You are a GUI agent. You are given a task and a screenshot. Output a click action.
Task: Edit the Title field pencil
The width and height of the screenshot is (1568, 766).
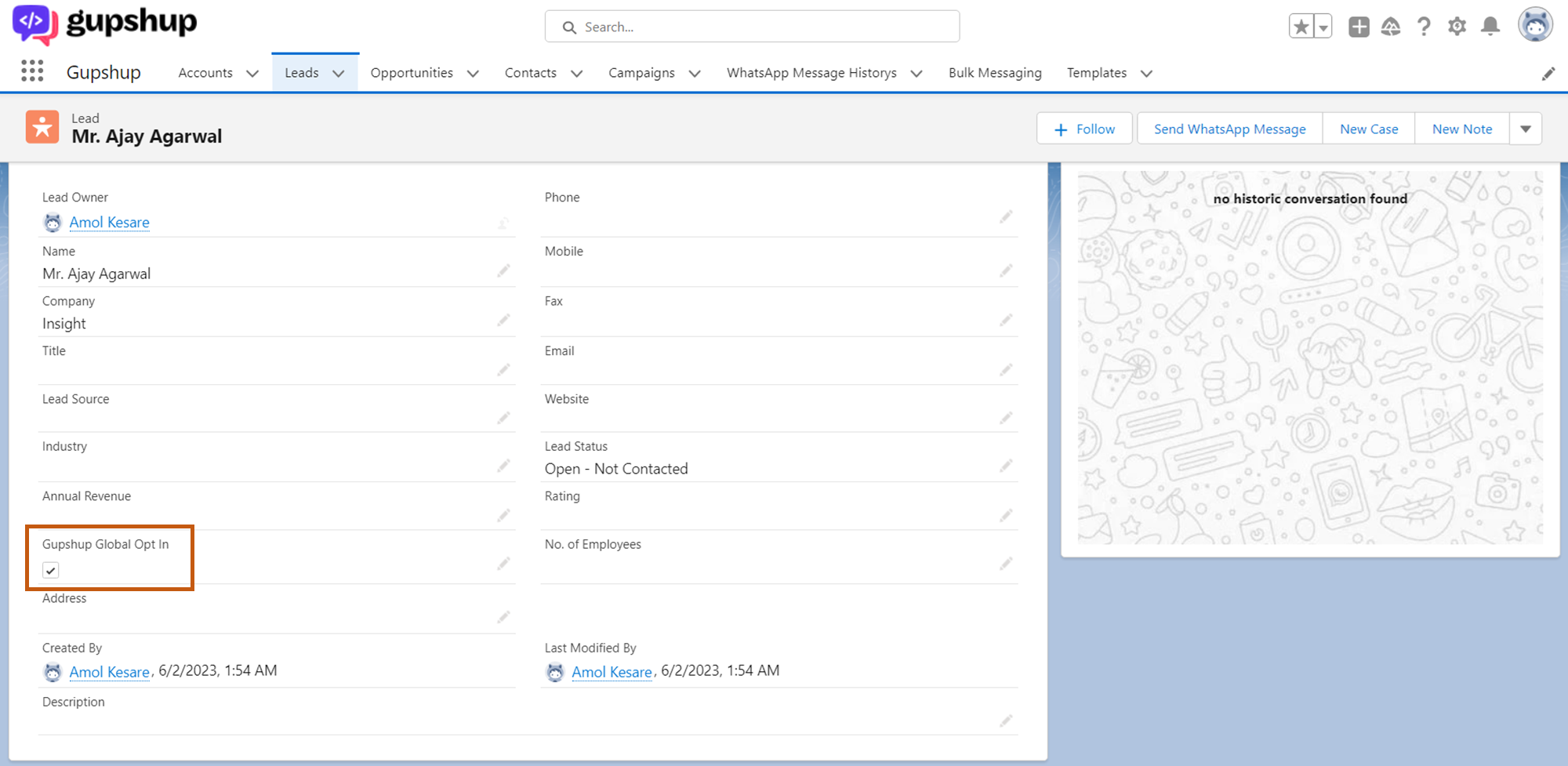tap(503, 369)
